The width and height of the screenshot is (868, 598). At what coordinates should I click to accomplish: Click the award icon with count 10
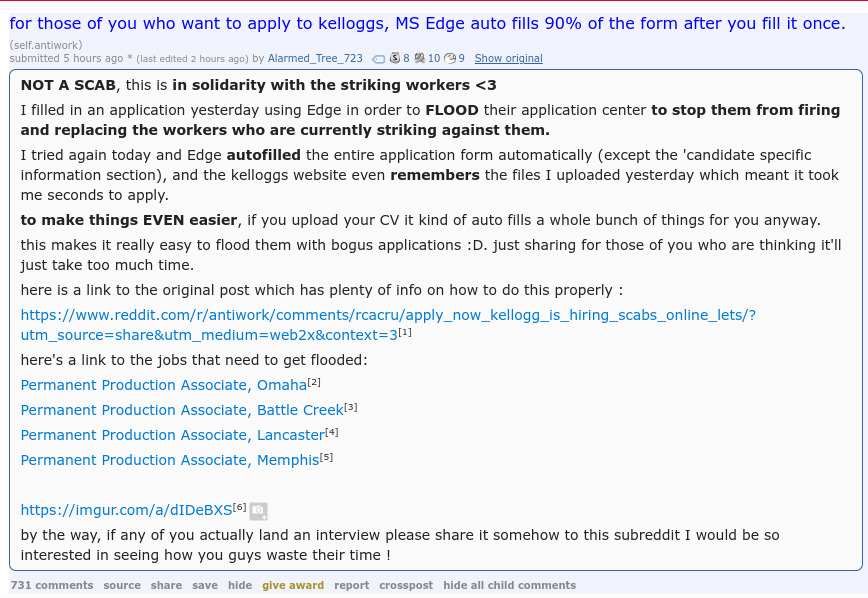coord(420,58)
